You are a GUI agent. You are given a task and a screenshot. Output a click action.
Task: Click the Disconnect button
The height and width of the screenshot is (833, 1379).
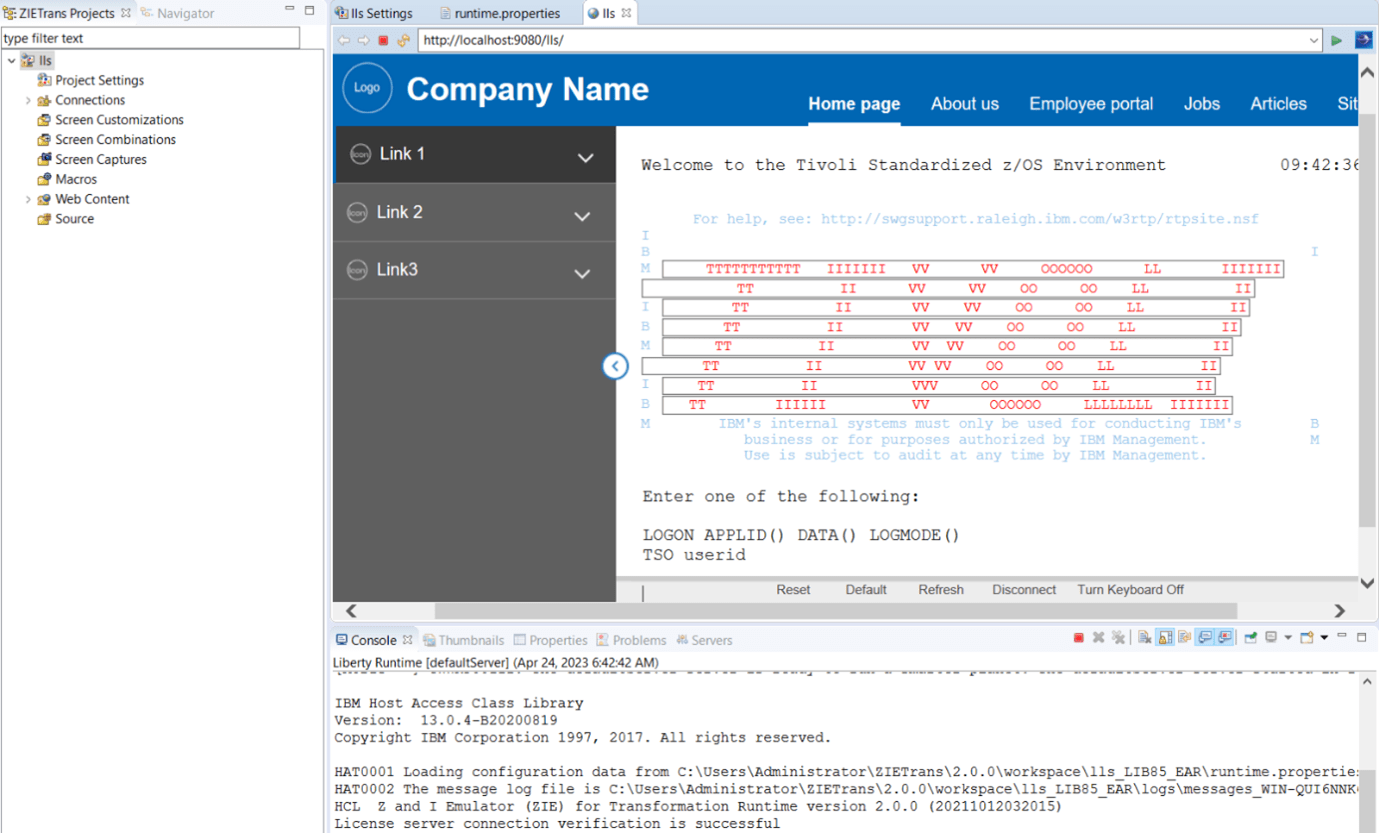tap(1024, 590)
